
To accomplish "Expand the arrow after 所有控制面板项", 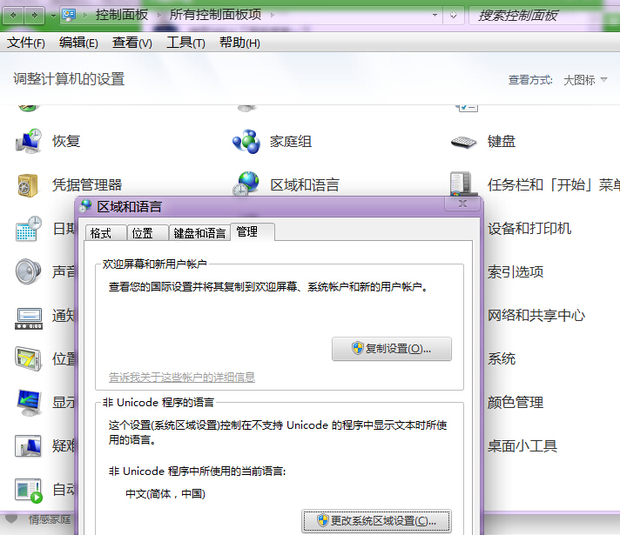I will tap(272, 15).
